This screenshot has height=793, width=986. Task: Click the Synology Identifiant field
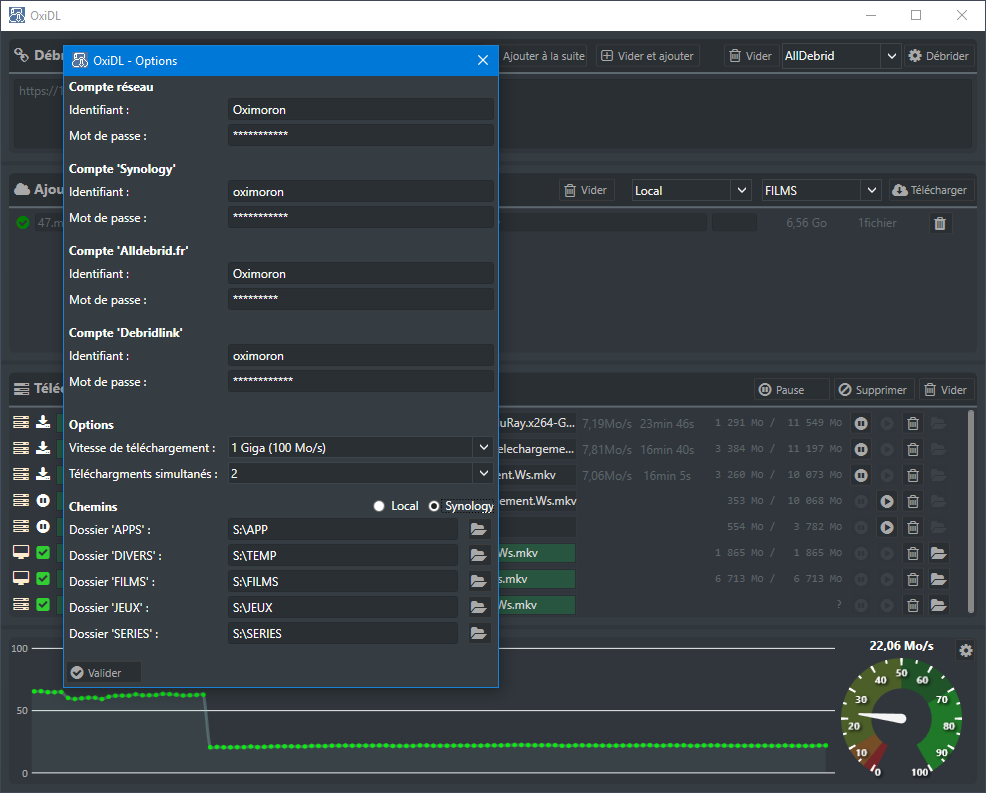coord(360,192)
